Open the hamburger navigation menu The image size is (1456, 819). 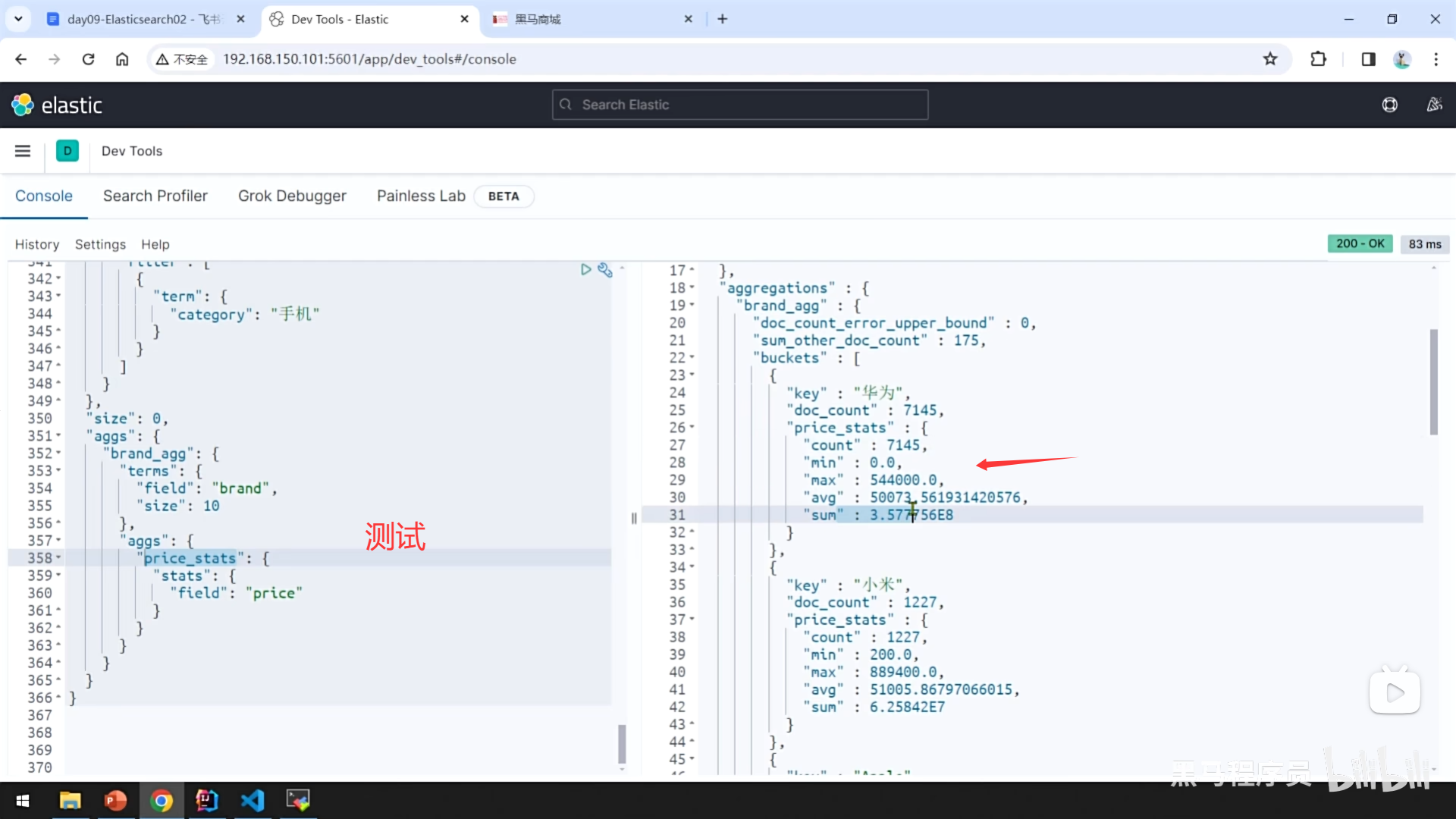(x=23, y=151)
